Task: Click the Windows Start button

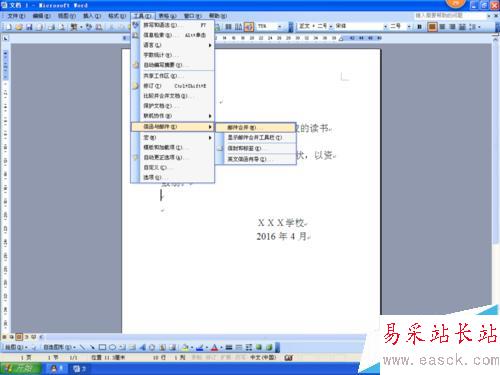Action: (x=20, y=368)
